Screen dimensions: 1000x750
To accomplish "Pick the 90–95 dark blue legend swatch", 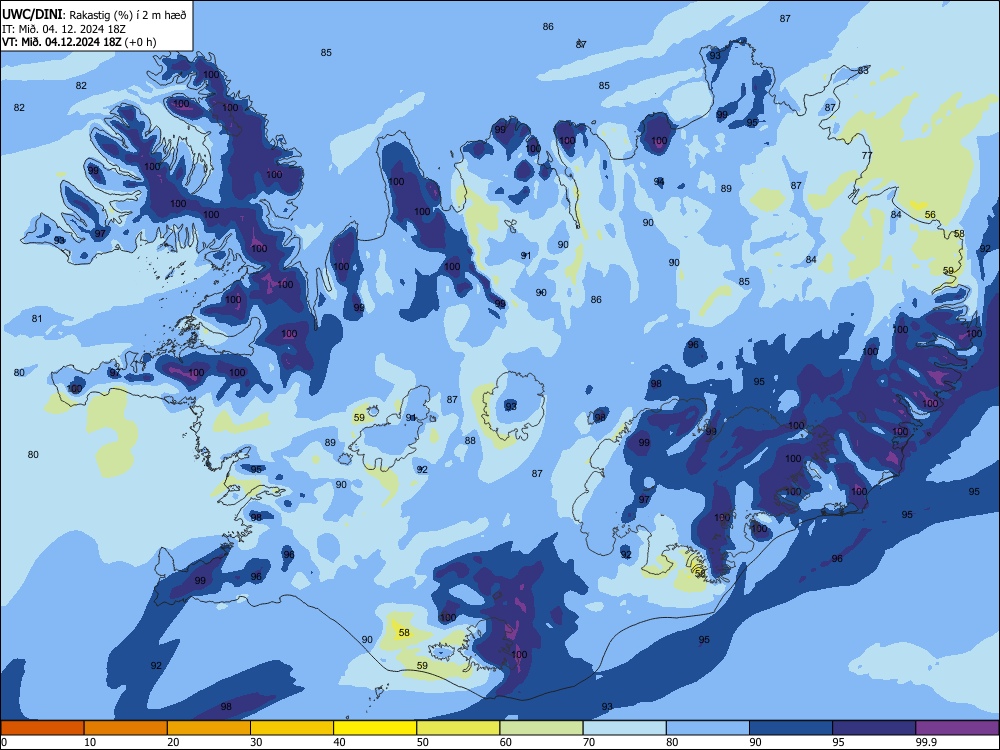I will click(791, 728).
